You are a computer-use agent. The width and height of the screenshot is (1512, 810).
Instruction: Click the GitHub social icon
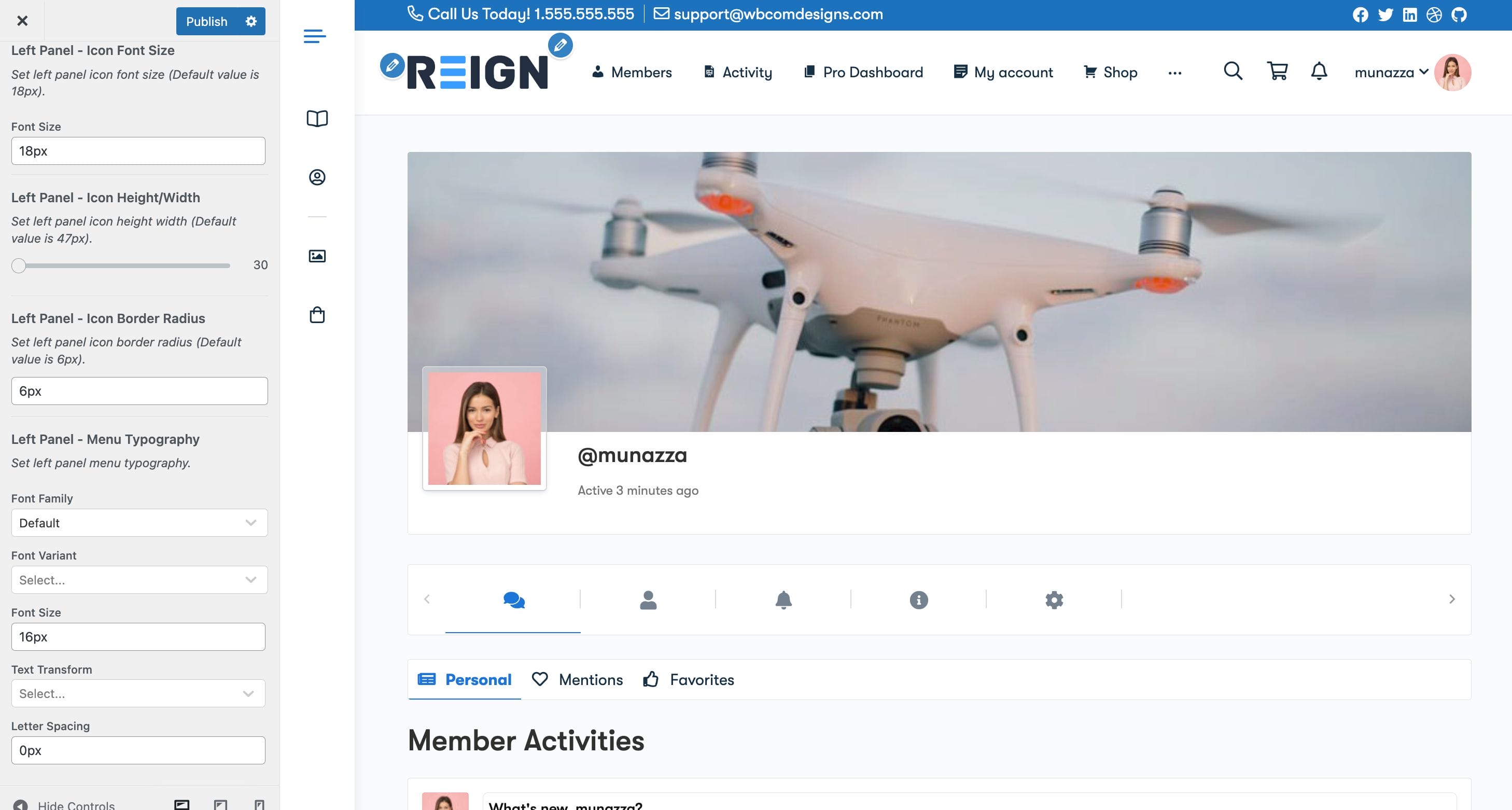[x=1459, y=15]
